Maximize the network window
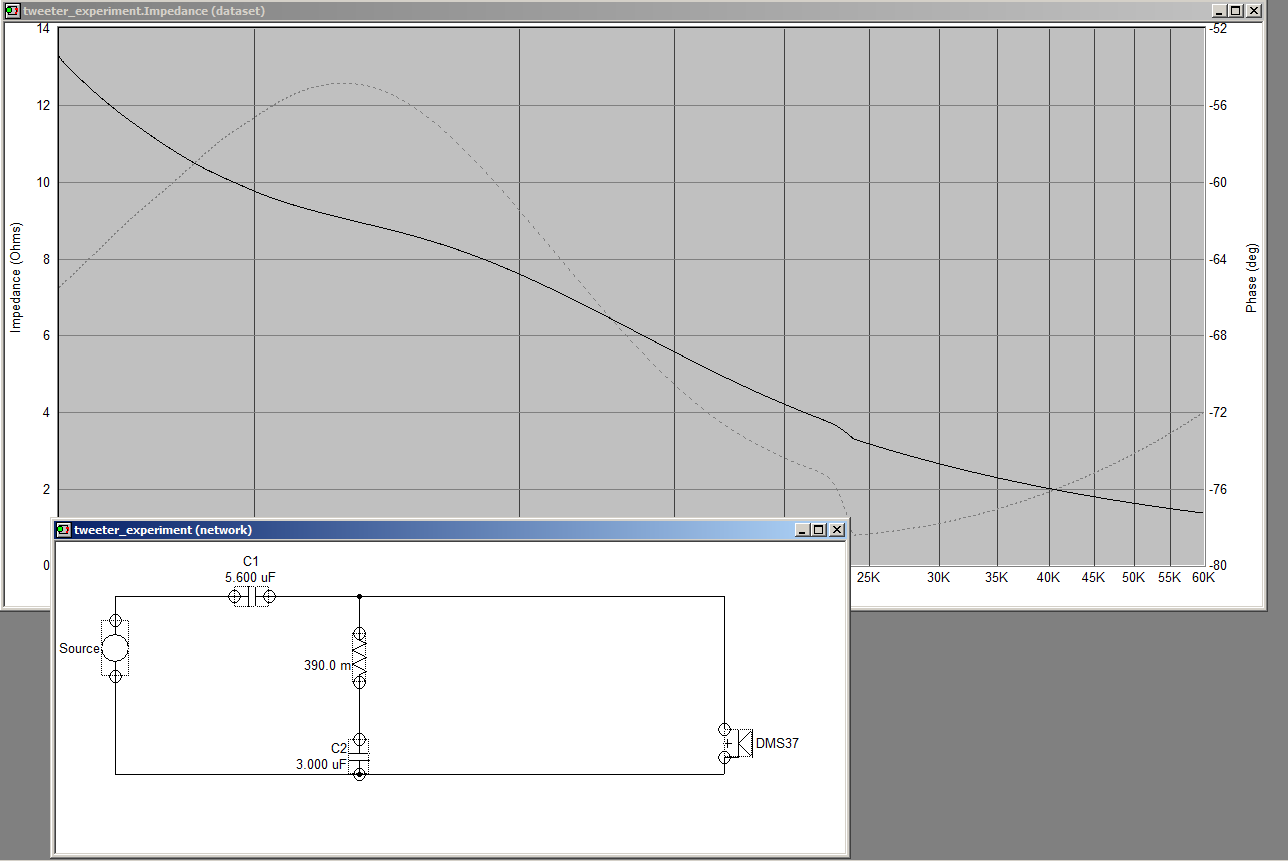 coord(820,530)
